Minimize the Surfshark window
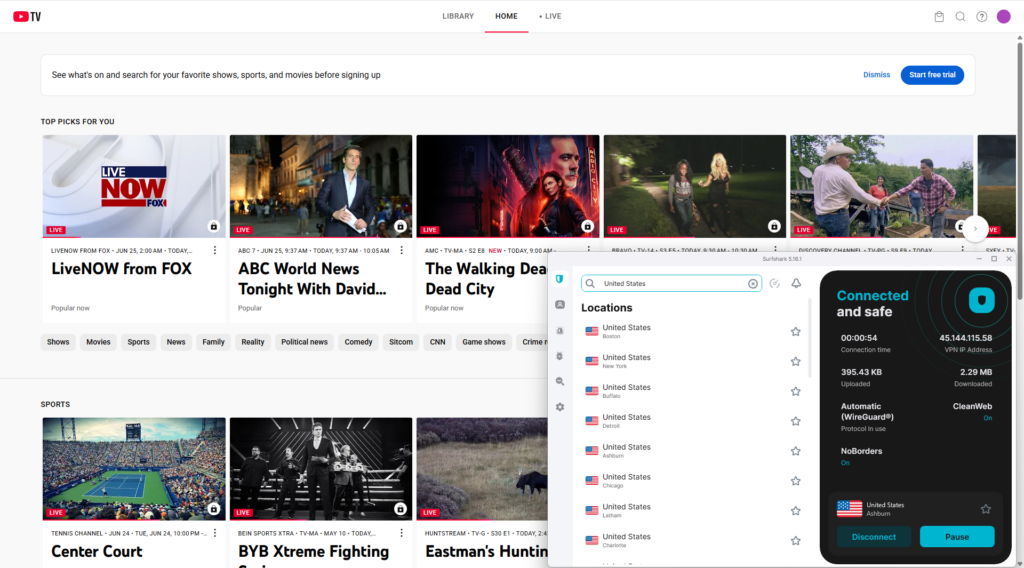 point(979,259)
